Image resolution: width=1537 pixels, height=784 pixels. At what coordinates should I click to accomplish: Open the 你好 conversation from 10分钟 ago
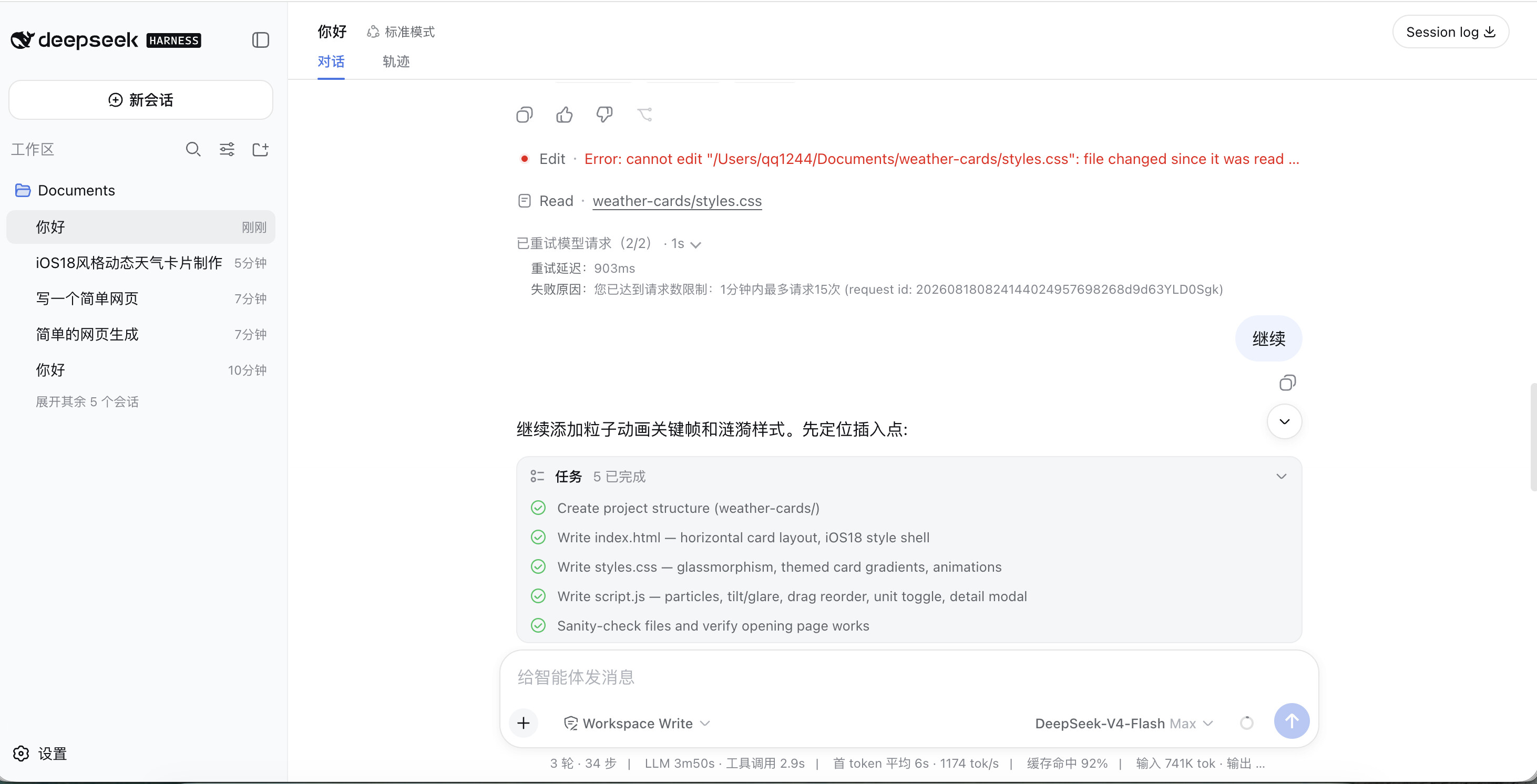click(x=141, y=370)
